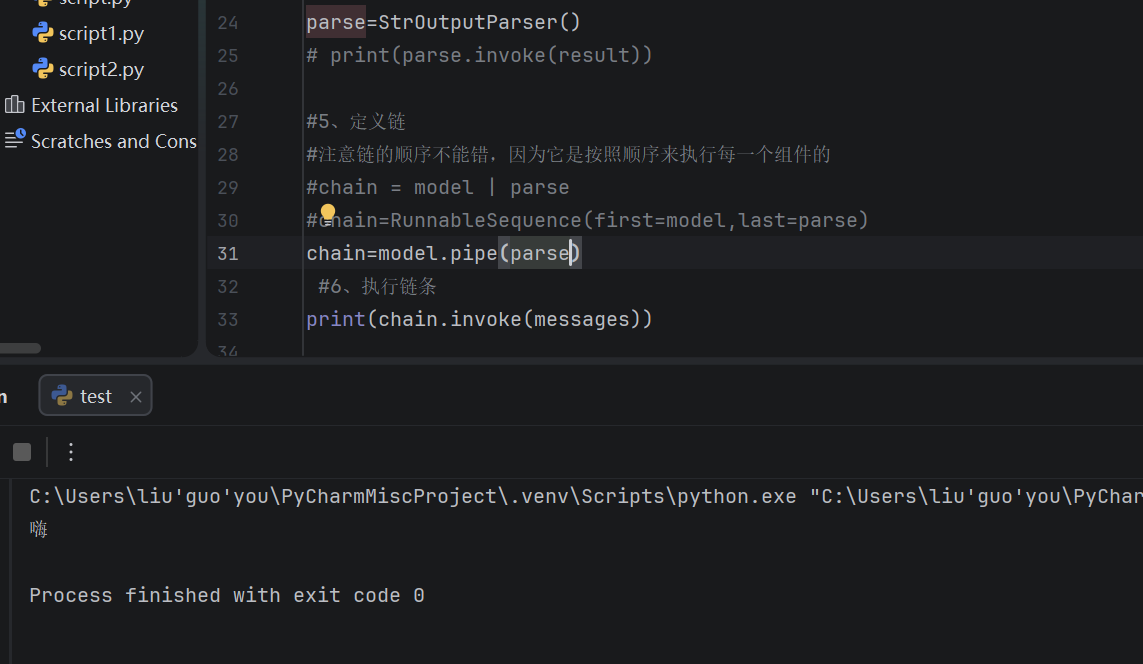Screen dimensions: 1143x664
Task: Click the project panel horizontal scrollbar
Action: click(x=20, y=348)
